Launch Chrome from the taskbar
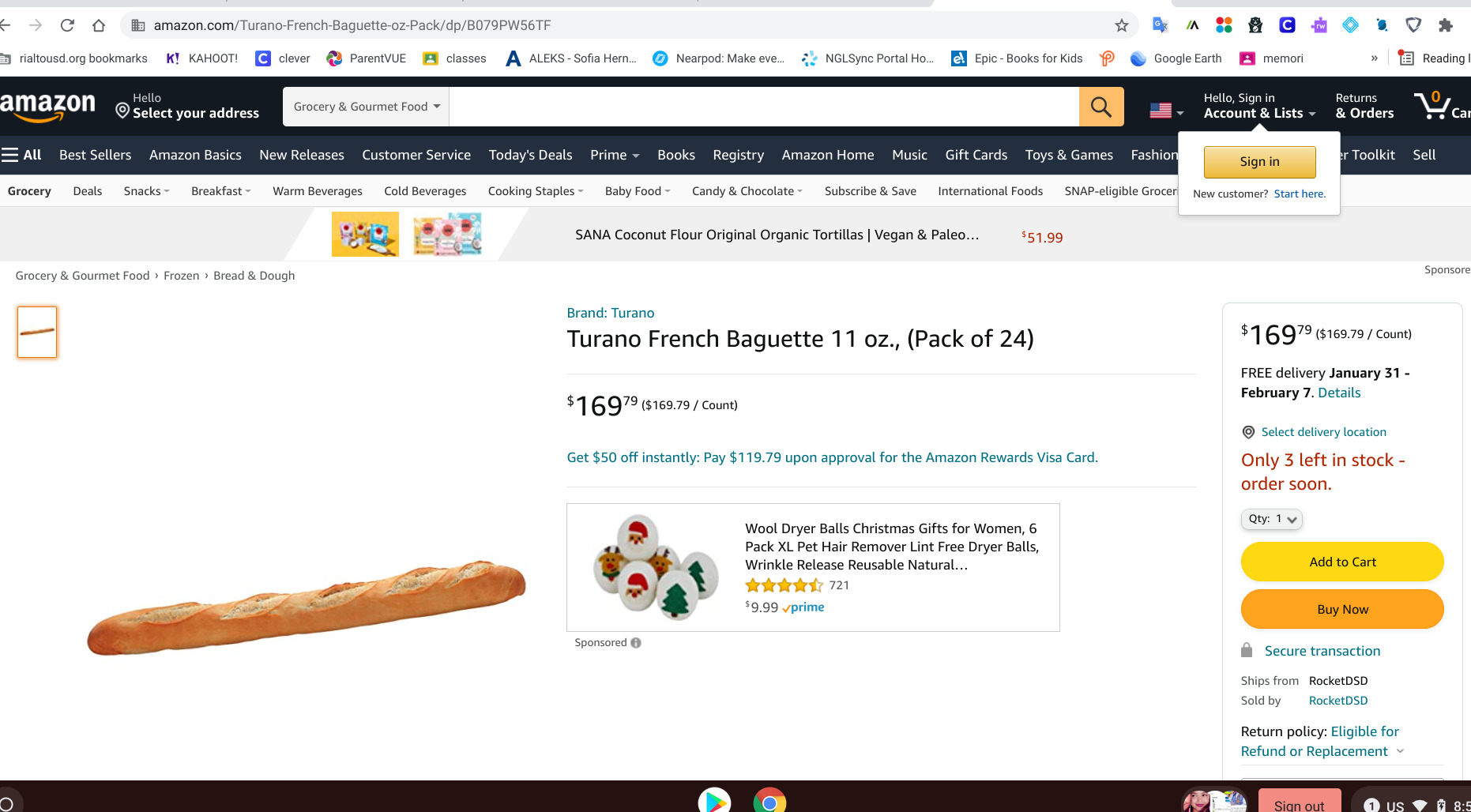Image resolution: width=1471 pixels, height=812 pixels. (x=769, y=801)
